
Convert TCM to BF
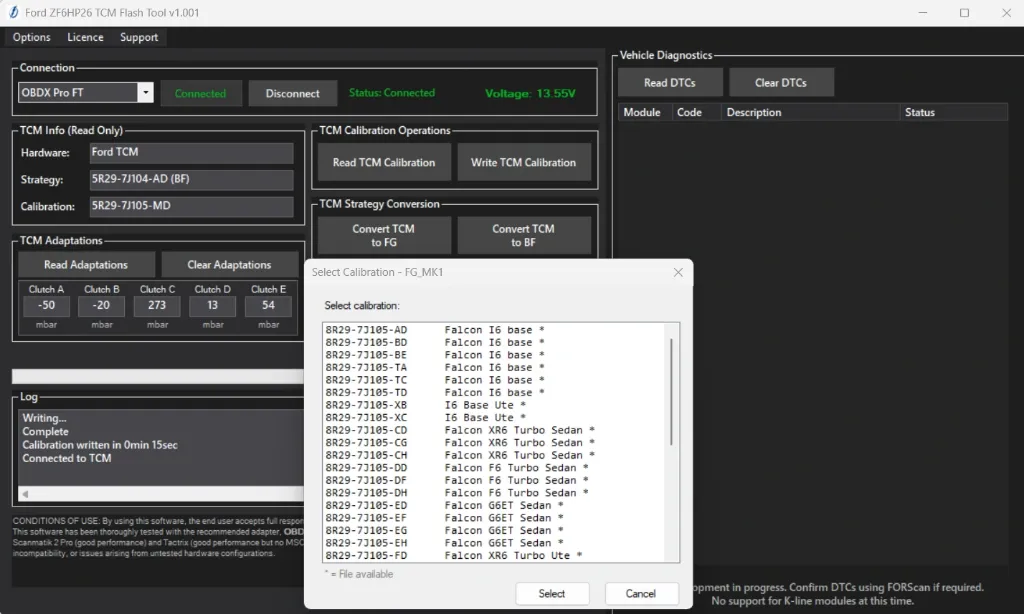[524, 234]
